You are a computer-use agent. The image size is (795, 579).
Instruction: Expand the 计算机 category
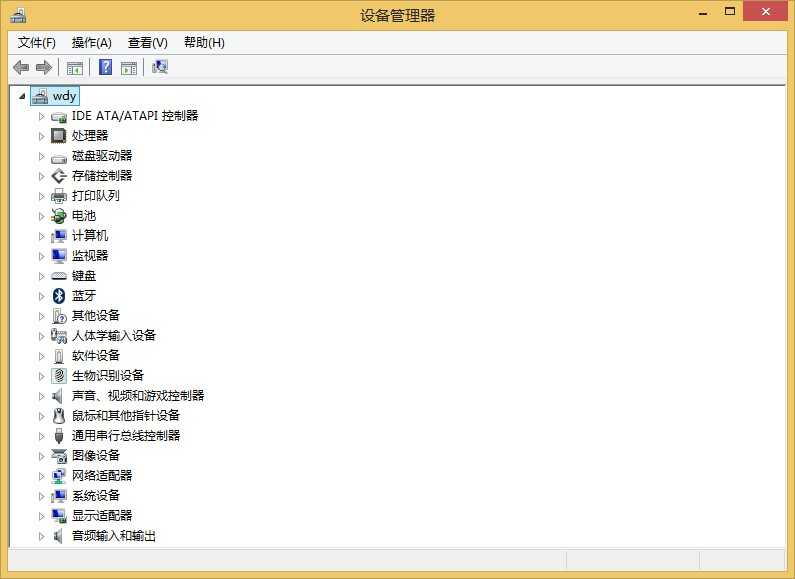coord(42,236)
